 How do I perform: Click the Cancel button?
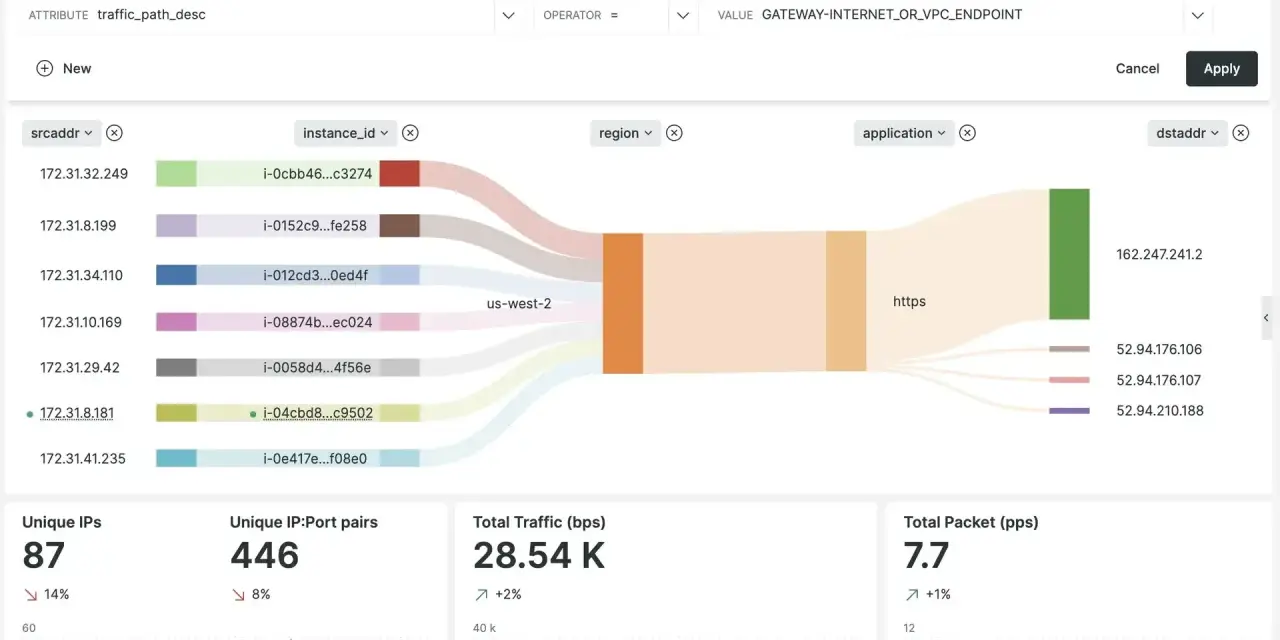(1137, 69)
